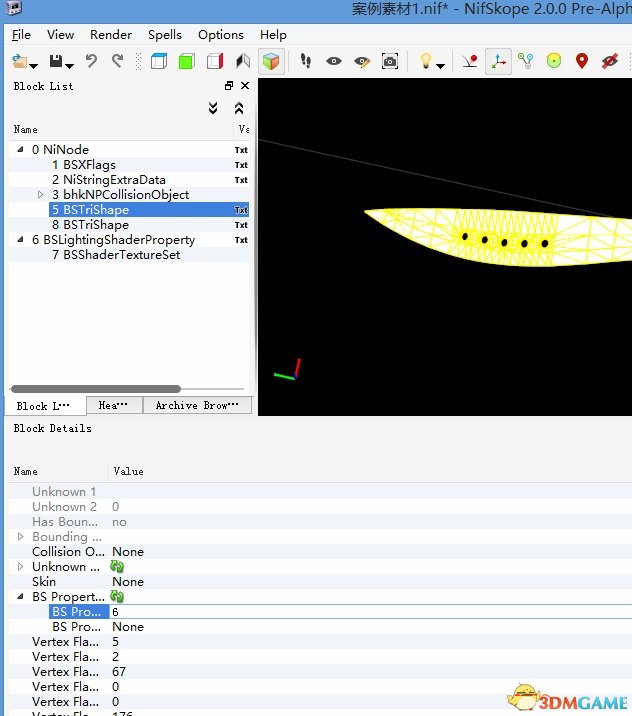Screen dimensions: 632x716
Task: Open the lighting dropdown arrow
Action: pos(440,66)
